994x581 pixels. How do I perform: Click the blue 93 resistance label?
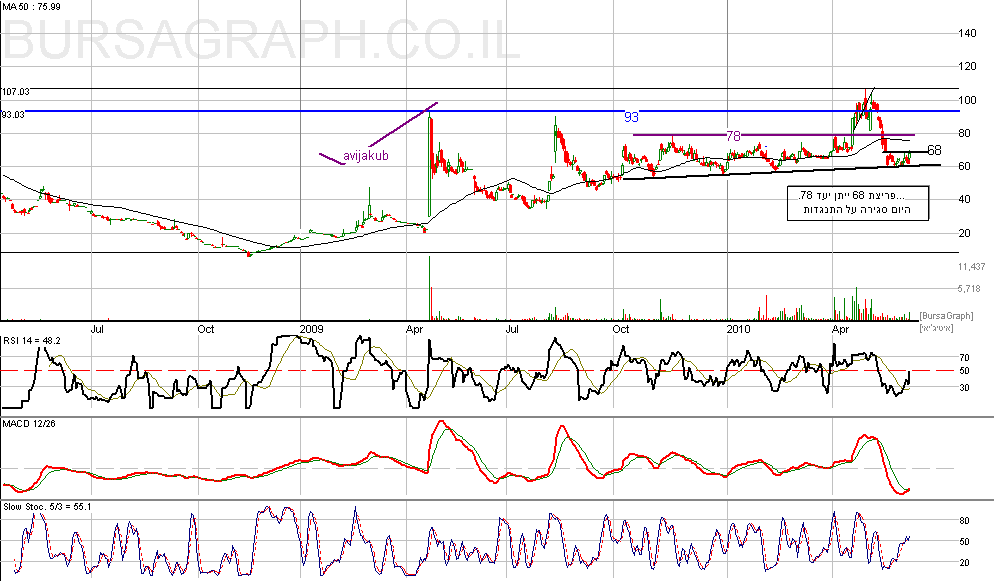click(631, 117)
